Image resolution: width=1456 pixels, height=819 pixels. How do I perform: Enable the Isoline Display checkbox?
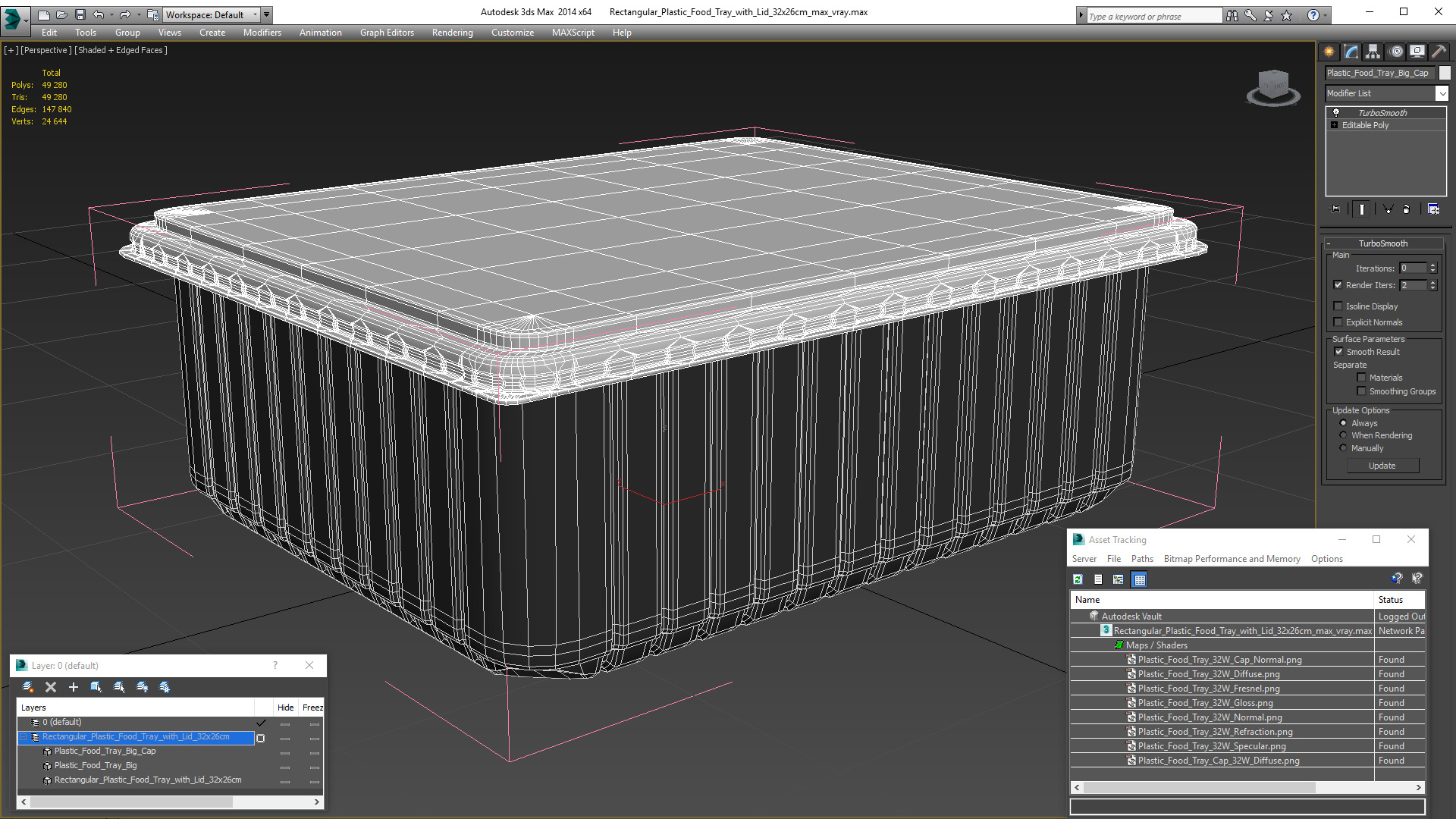1338,306
